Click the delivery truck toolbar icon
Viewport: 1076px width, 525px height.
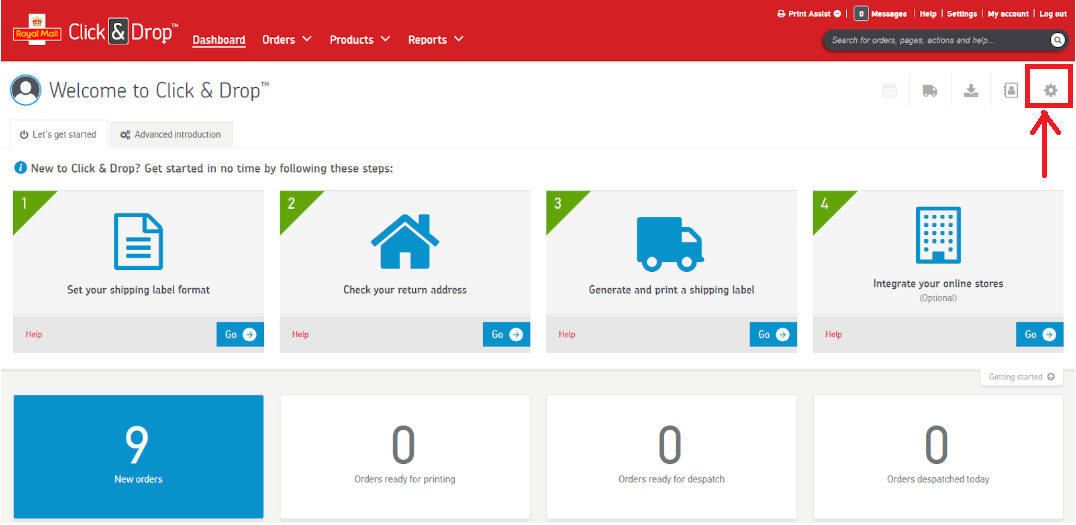click(x=930, y=91)
